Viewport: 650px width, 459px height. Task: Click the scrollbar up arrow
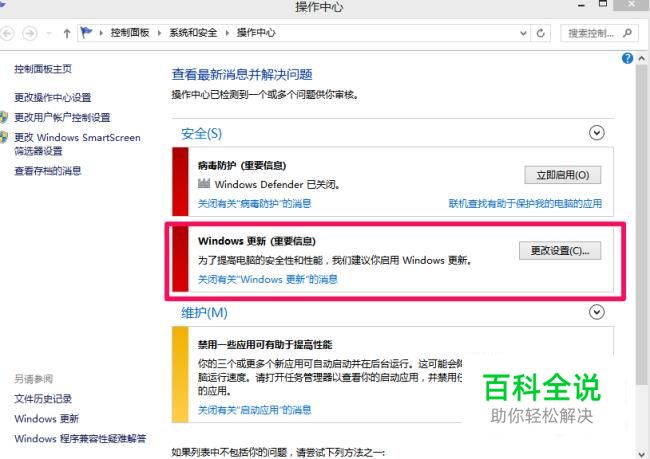click(642, 58)
